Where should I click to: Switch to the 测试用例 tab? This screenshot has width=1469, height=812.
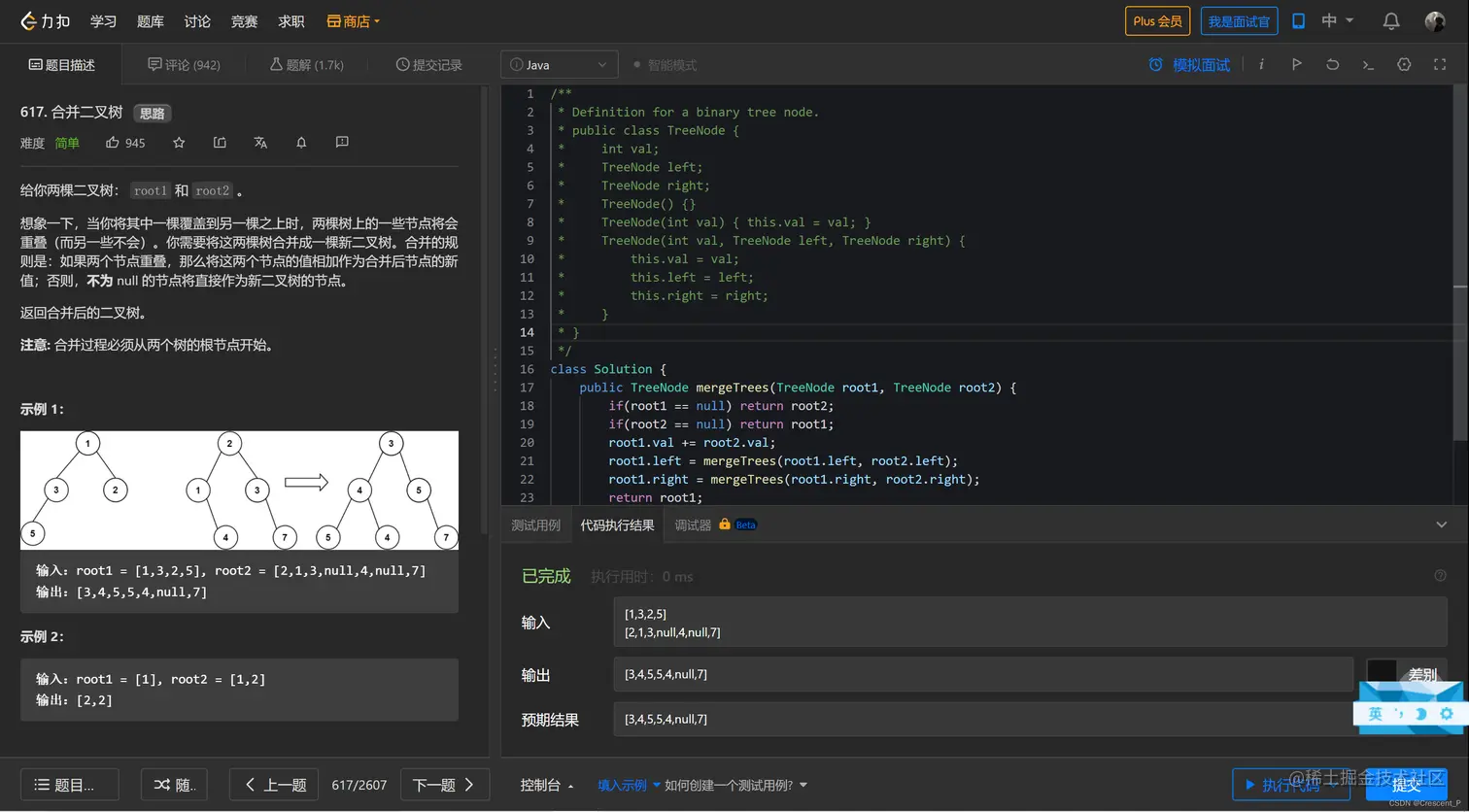pyautogui.click(x=536, y=524)
